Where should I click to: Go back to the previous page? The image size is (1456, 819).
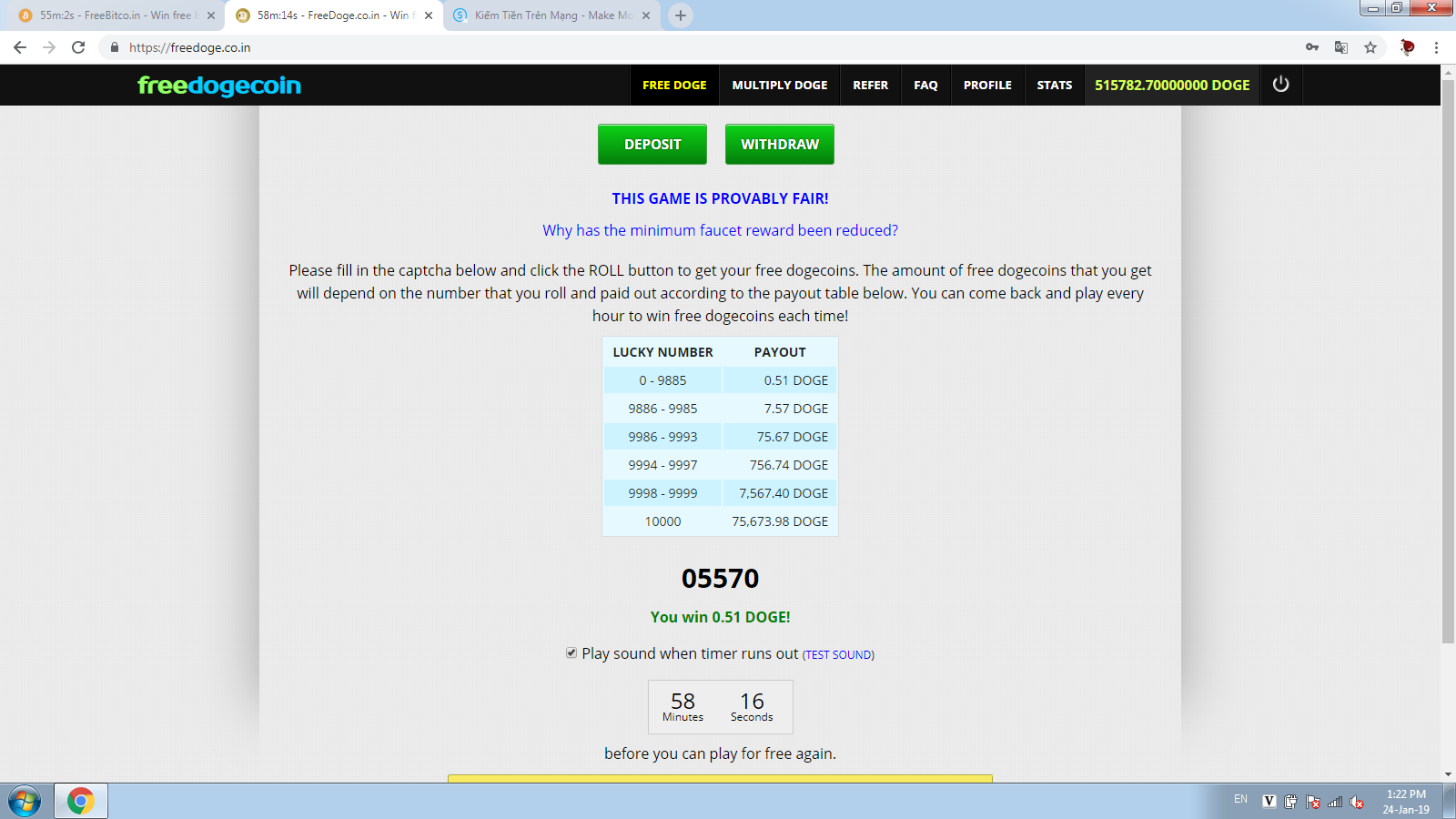coord(20,47)
